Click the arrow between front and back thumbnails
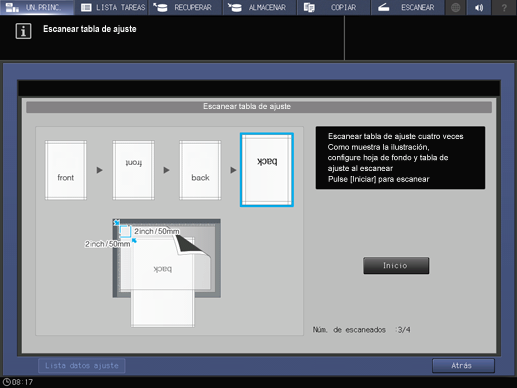Screen dimensions: 517x388 point(166,170)
